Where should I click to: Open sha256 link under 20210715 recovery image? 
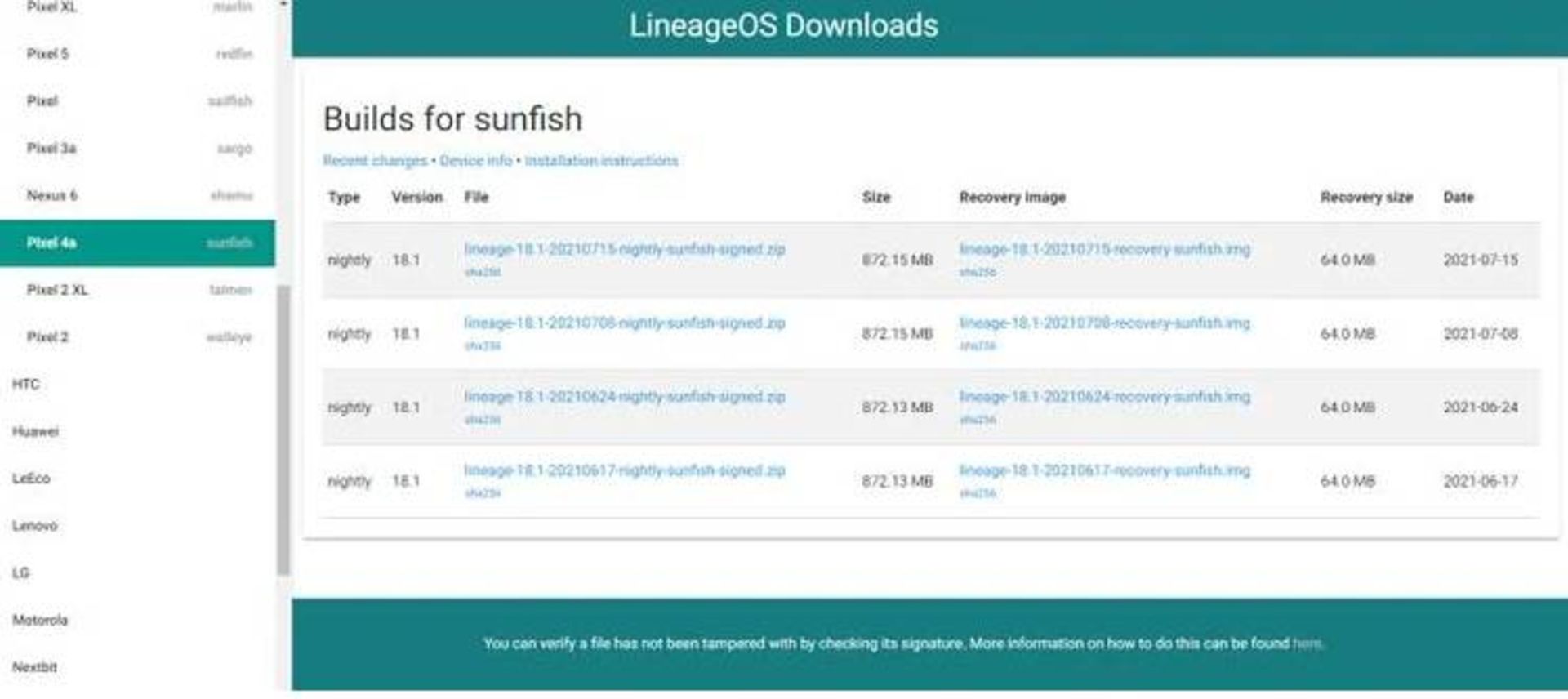pos(978,272)
